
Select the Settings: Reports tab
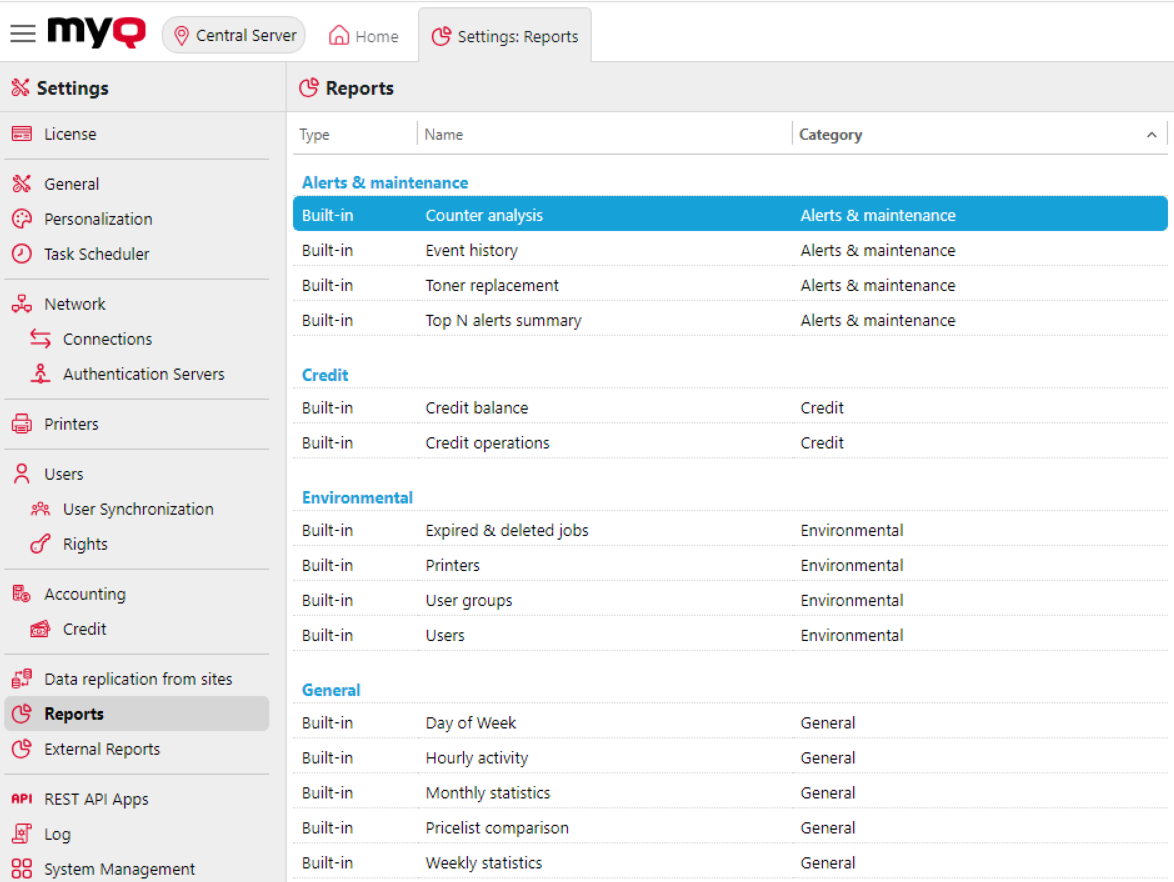[x=505, y=35]
